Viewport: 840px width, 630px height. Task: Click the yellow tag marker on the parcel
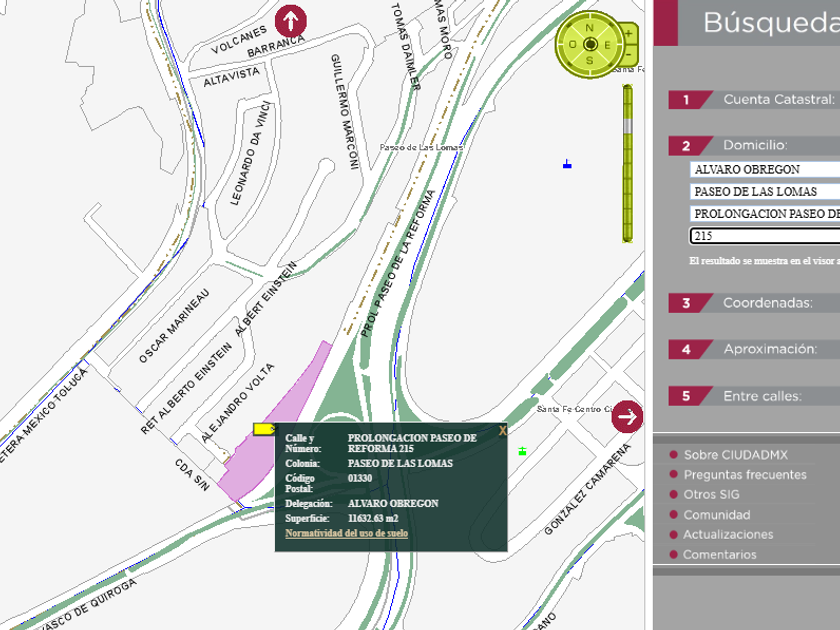point(264,429)
